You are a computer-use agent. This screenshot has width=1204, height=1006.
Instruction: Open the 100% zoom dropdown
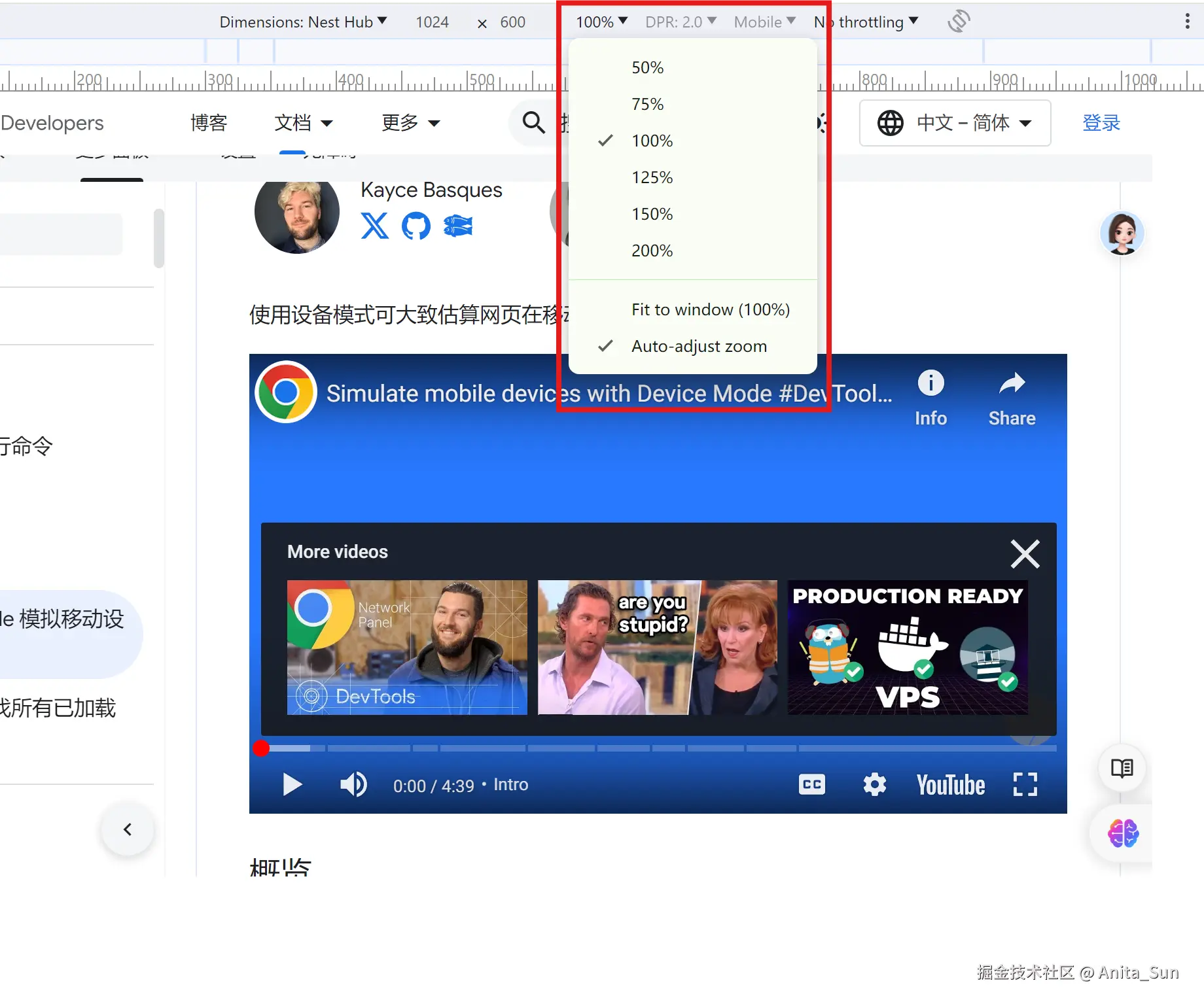[x=601, y=22]
